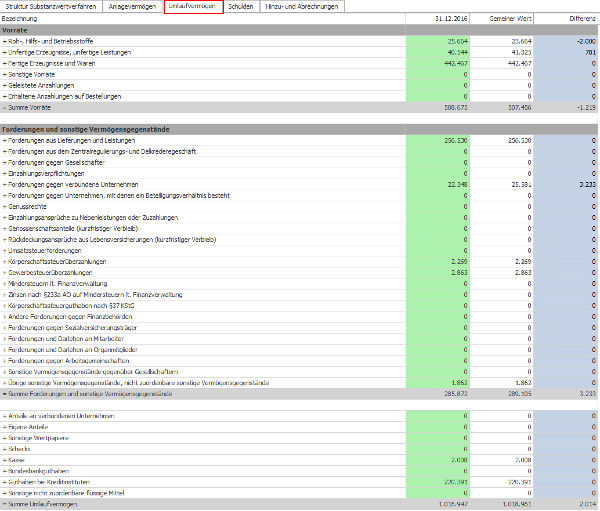This screenshot has height=511, width=600.
Task: Select green cell 2.863 of Gewerbesteuerüberzahlungen
Action: 438,273
